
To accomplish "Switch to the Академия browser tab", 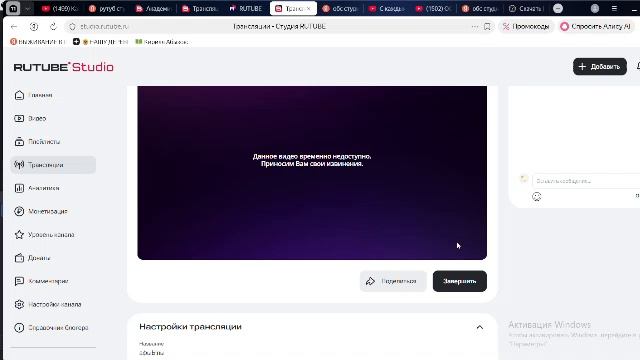I will (x=153, y=8).
